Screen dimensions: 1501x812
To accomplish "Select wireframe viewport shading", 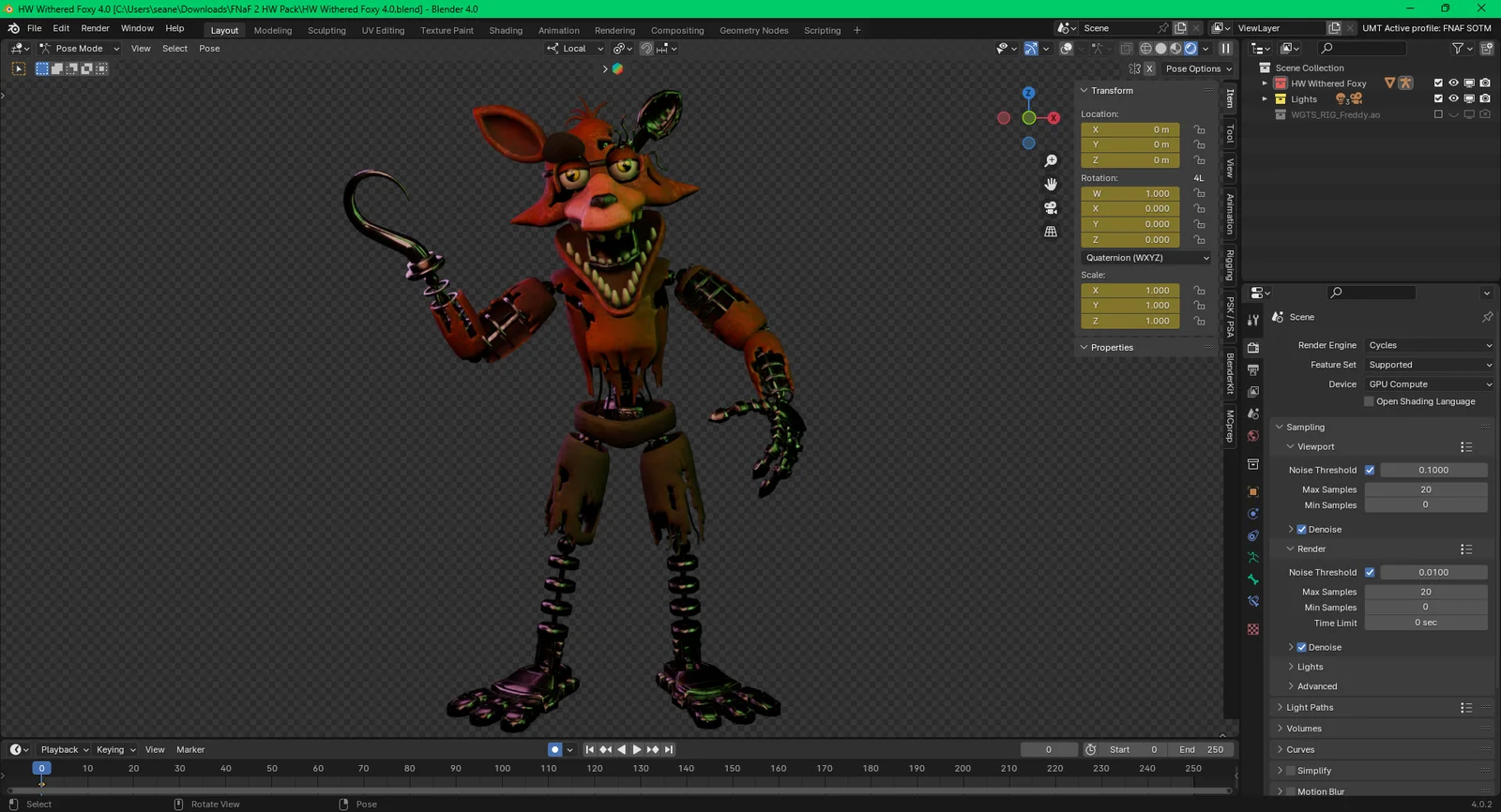I will [1145, 49].
